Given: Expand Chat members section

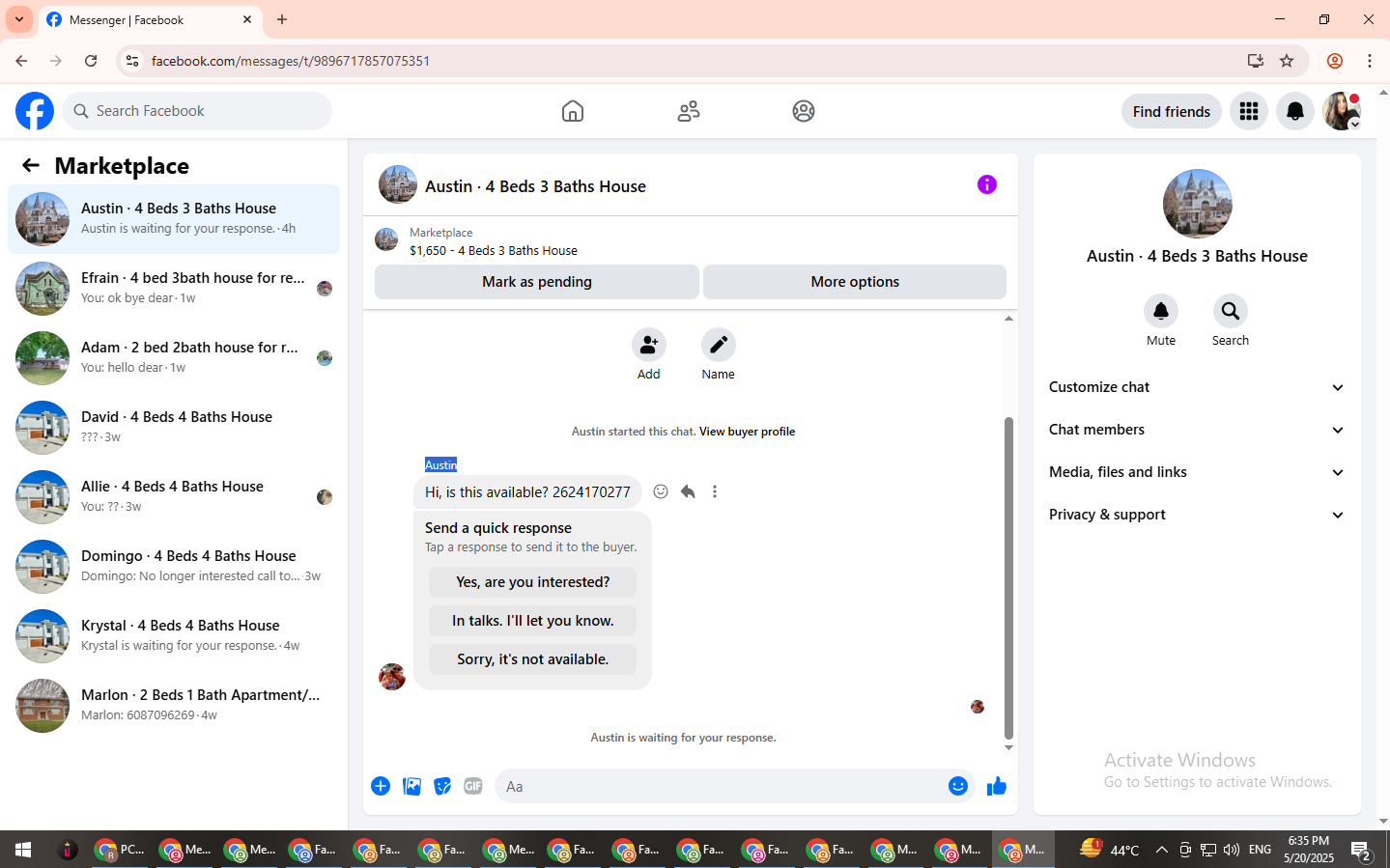Looking at the screenshot, I should click(x=1197, y=430).
